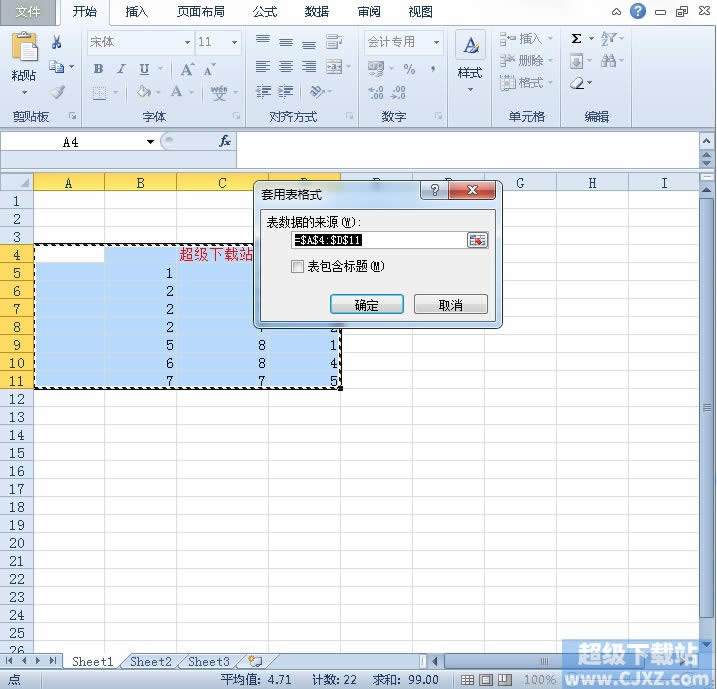Decrease the font size
717x689 pixels.
209,70
